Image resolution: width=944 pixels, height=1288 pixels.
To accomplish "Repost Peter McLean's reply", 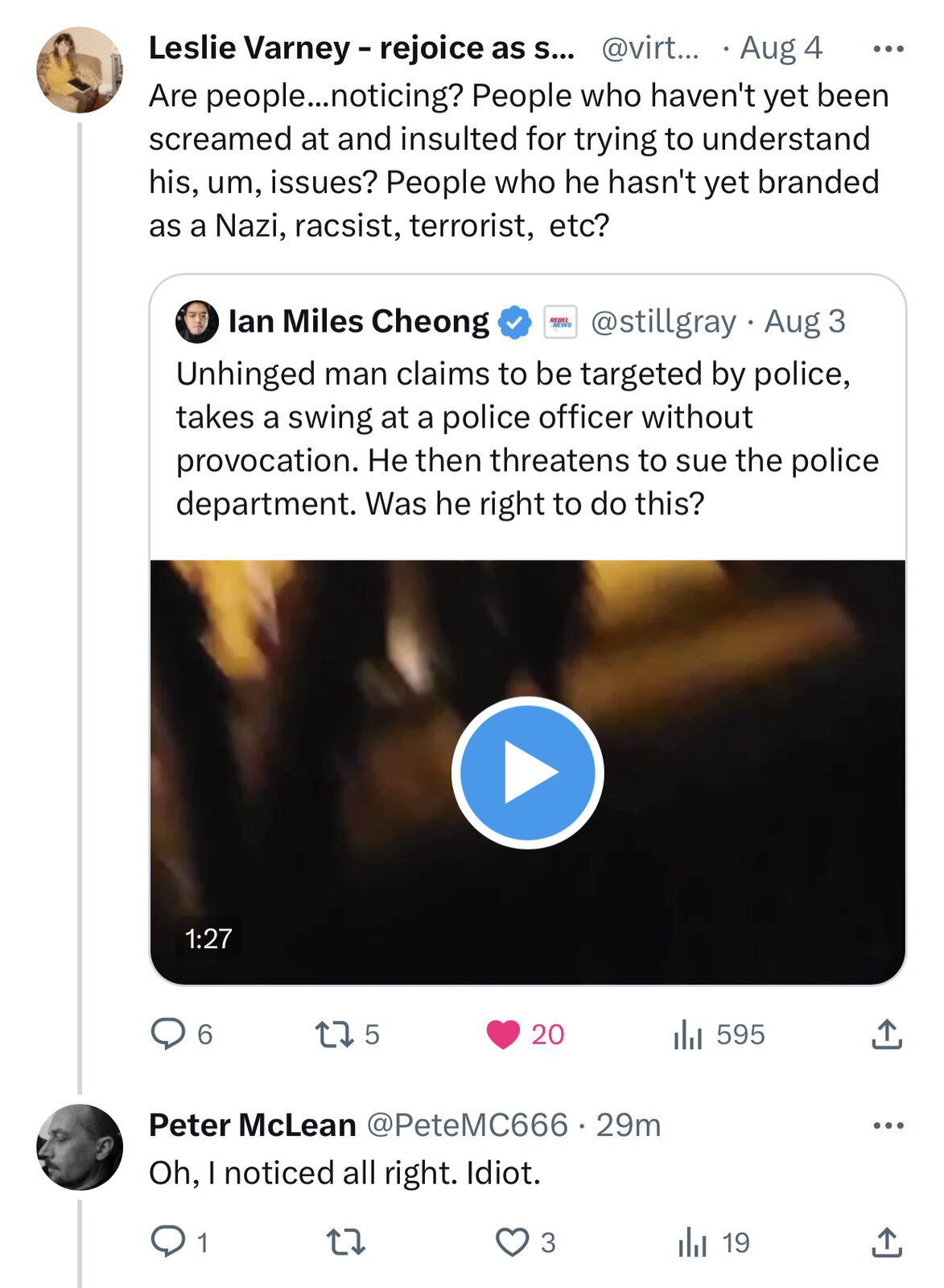I will (346, 1242).
